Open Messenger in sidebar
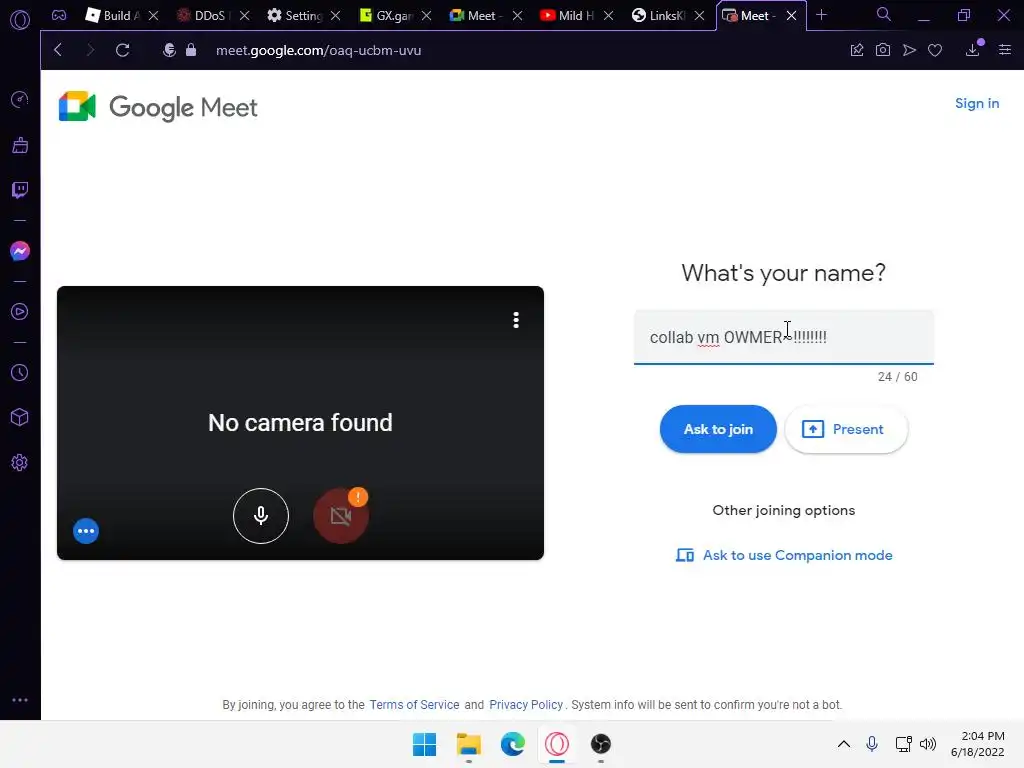The image size is (1024, 768). pyautogui.click(x=20, y=251)
